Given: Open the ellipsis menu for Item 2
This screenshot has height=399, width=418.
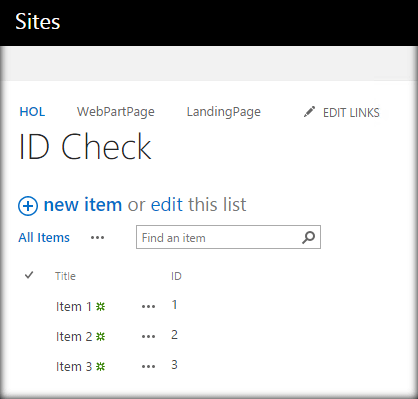Looking at the screenshot, I should tap(148, 337).
